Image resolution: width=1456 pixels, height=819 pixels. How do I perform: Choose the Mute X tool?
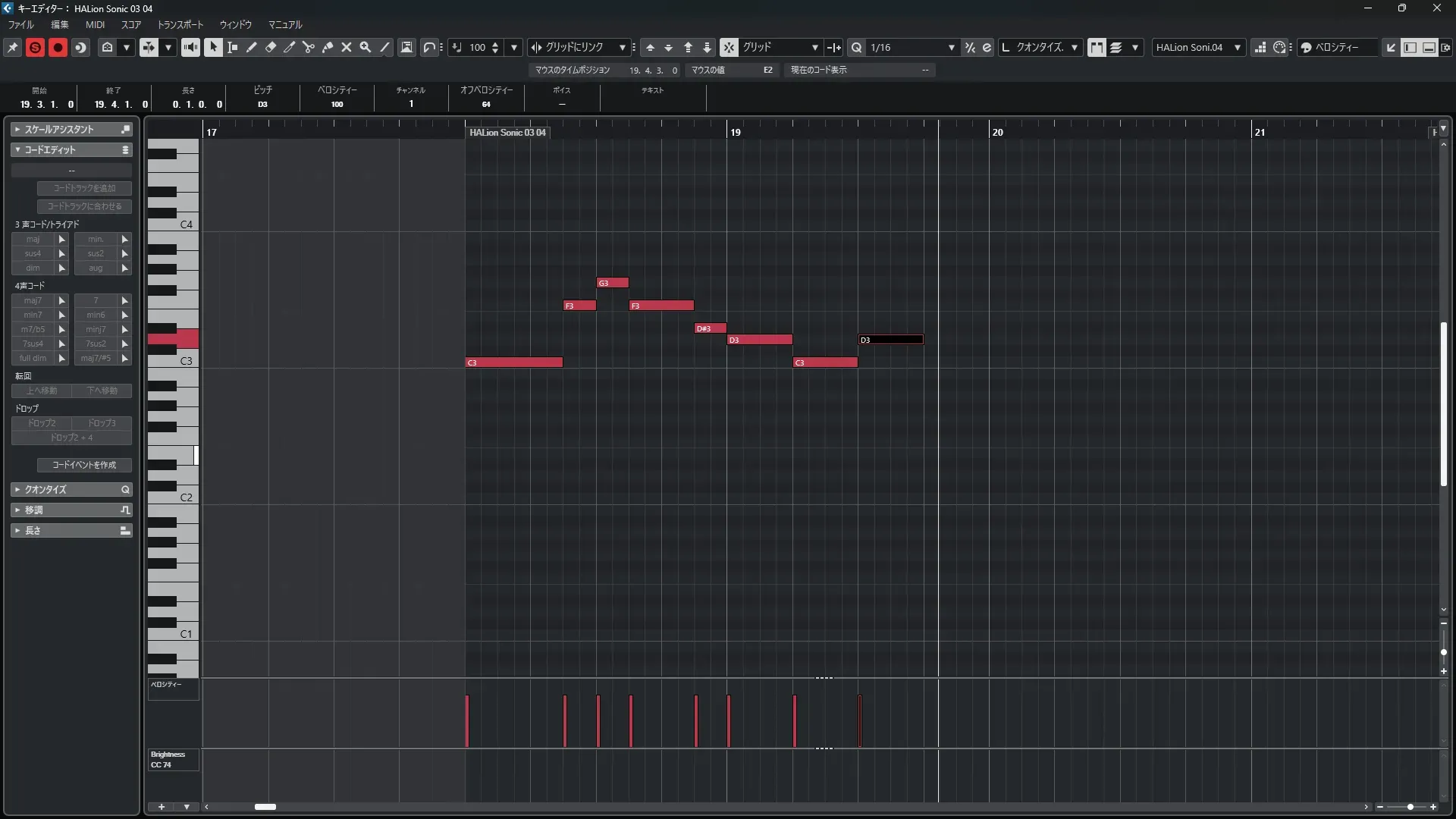click(347, 47)
